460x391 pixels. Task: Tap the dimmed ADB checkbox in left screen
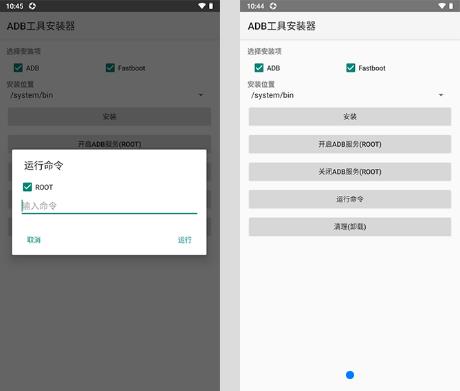18,68
